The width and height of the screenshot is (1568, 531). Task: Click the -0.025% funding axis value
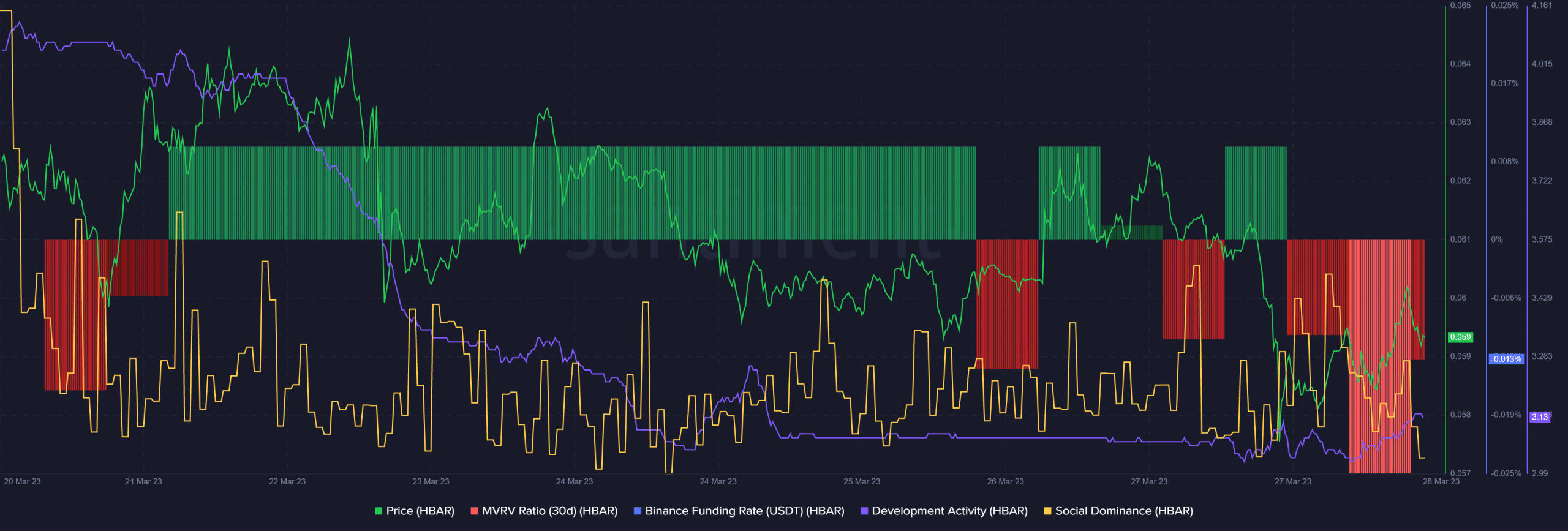1506,473
